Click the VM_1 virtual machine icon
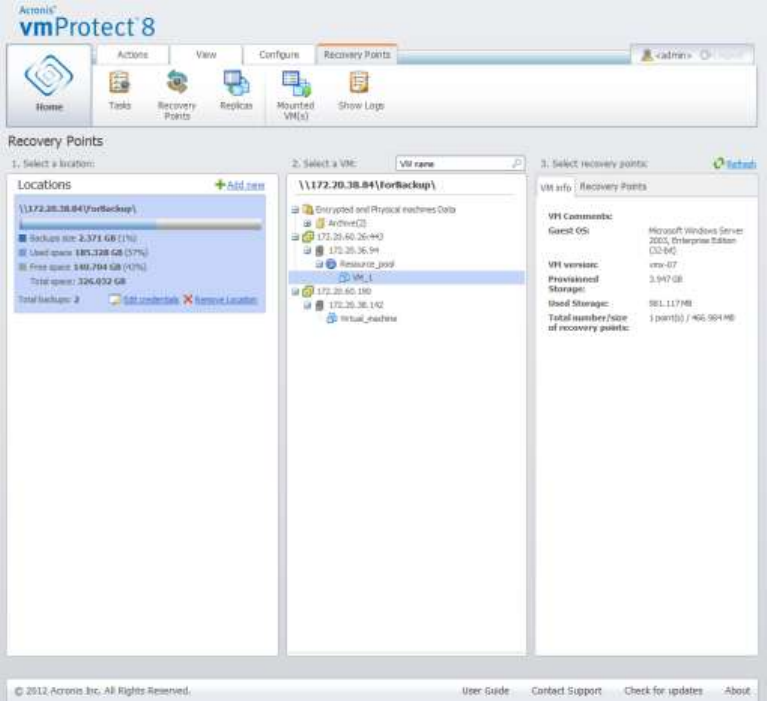This screenshot has height=701, width=767. (344, 278)
